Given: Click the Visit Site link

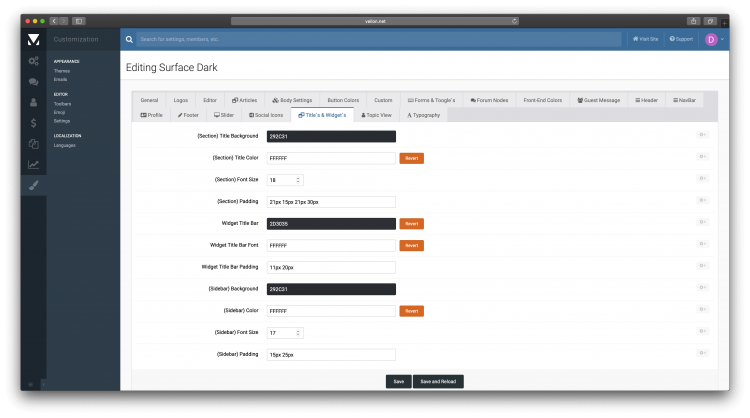Looking at the screenshot, I should coord(646,39).
